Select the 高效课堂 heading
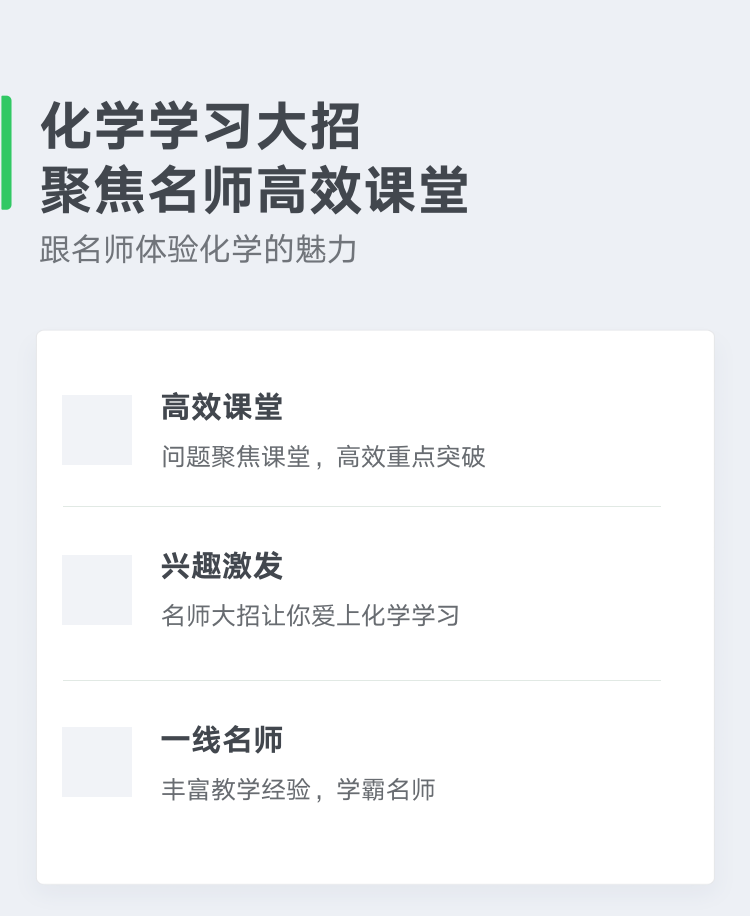This screenshot has width=750, height=916. click(222, 408)
